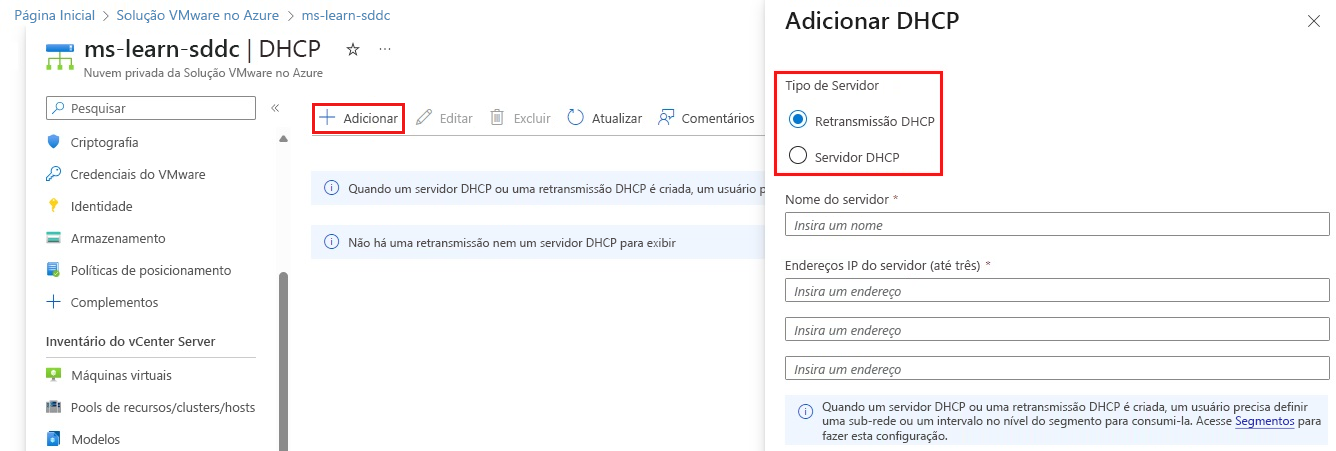Click the Comentários toolbar button label
1336x451 pixels.
pyautogui.click(x=718, y=118)
